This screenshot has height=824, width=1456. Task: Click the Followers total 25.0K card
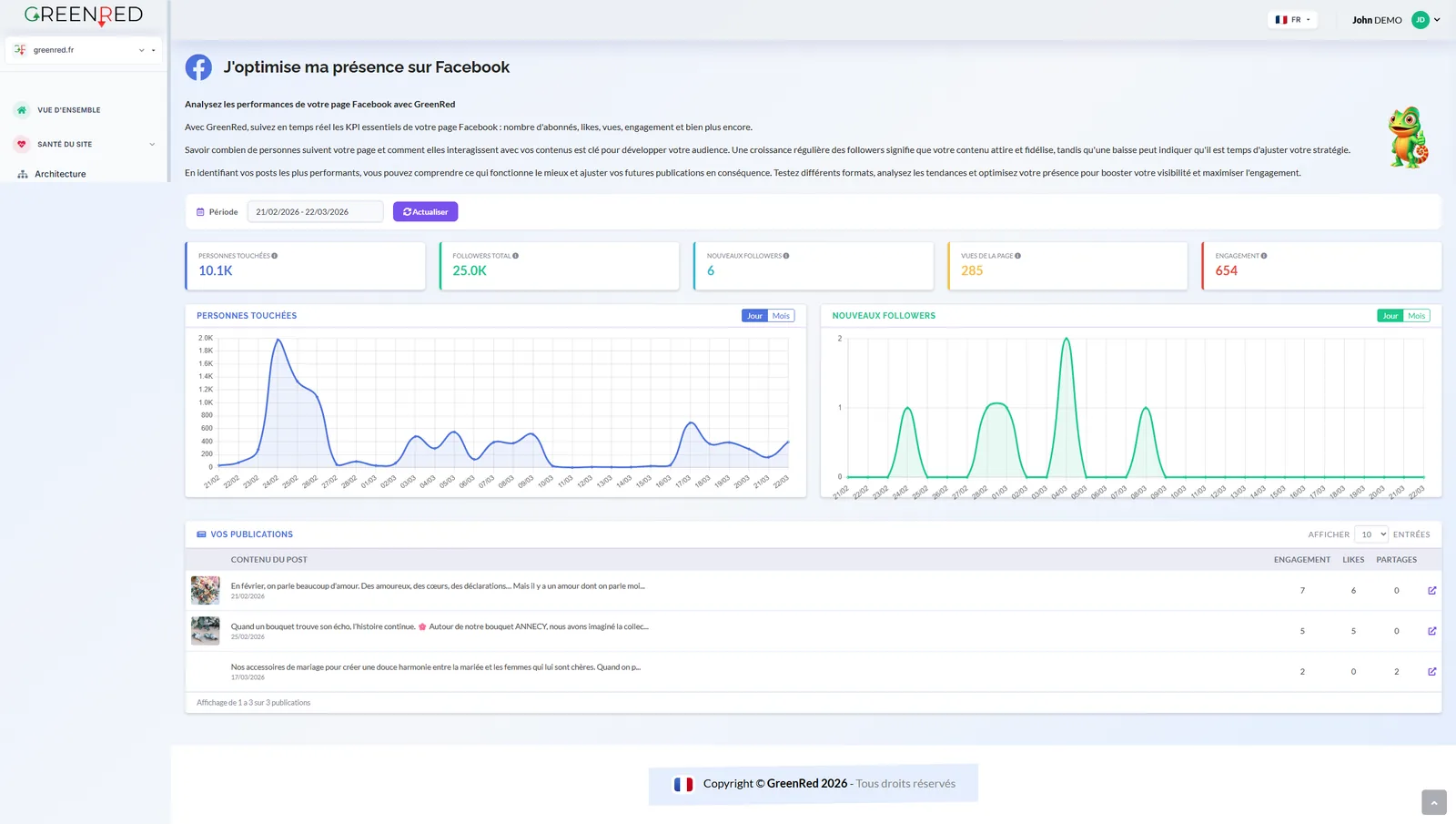(560, 266)
